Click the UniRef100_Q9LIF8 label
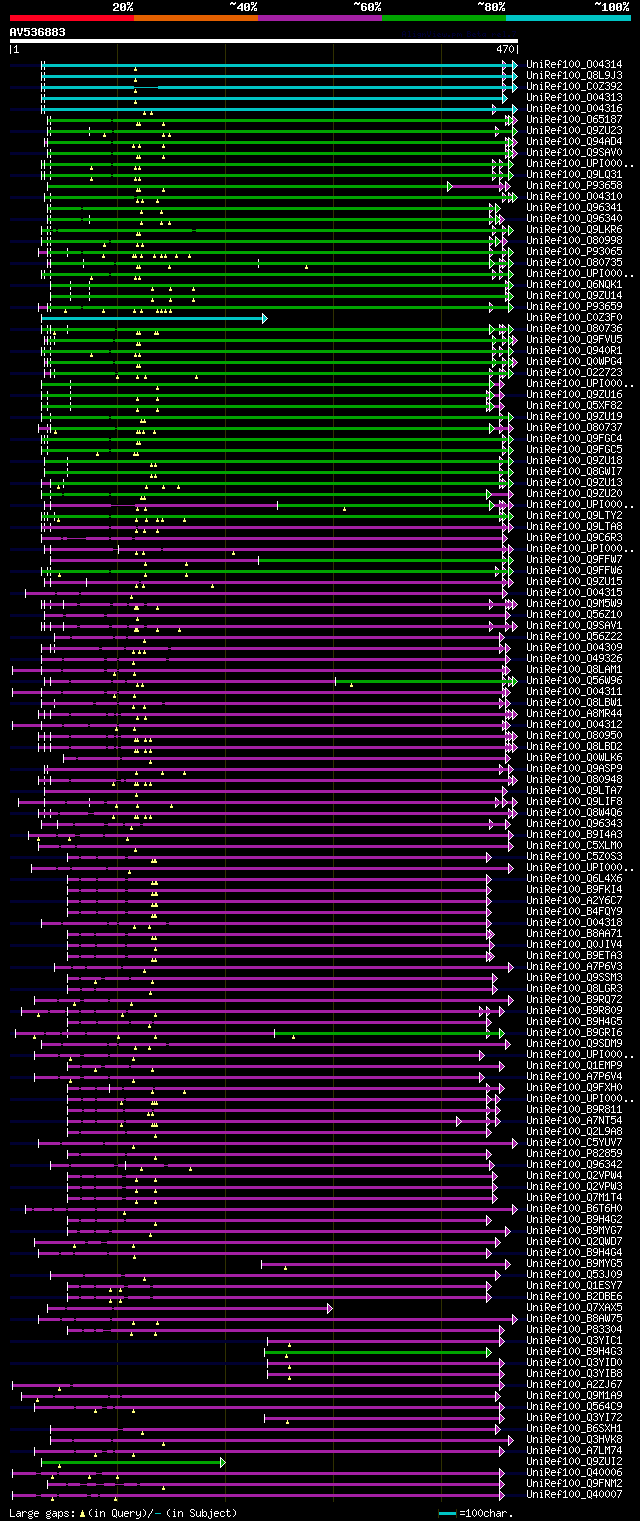 [575, 802]
